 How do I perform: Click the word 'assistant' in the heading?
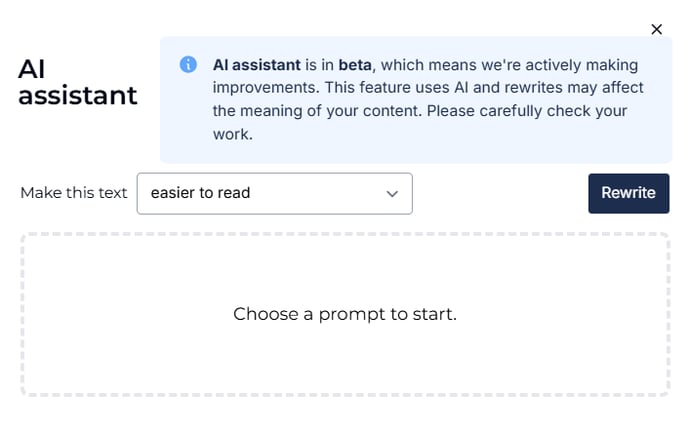point(78,95)
